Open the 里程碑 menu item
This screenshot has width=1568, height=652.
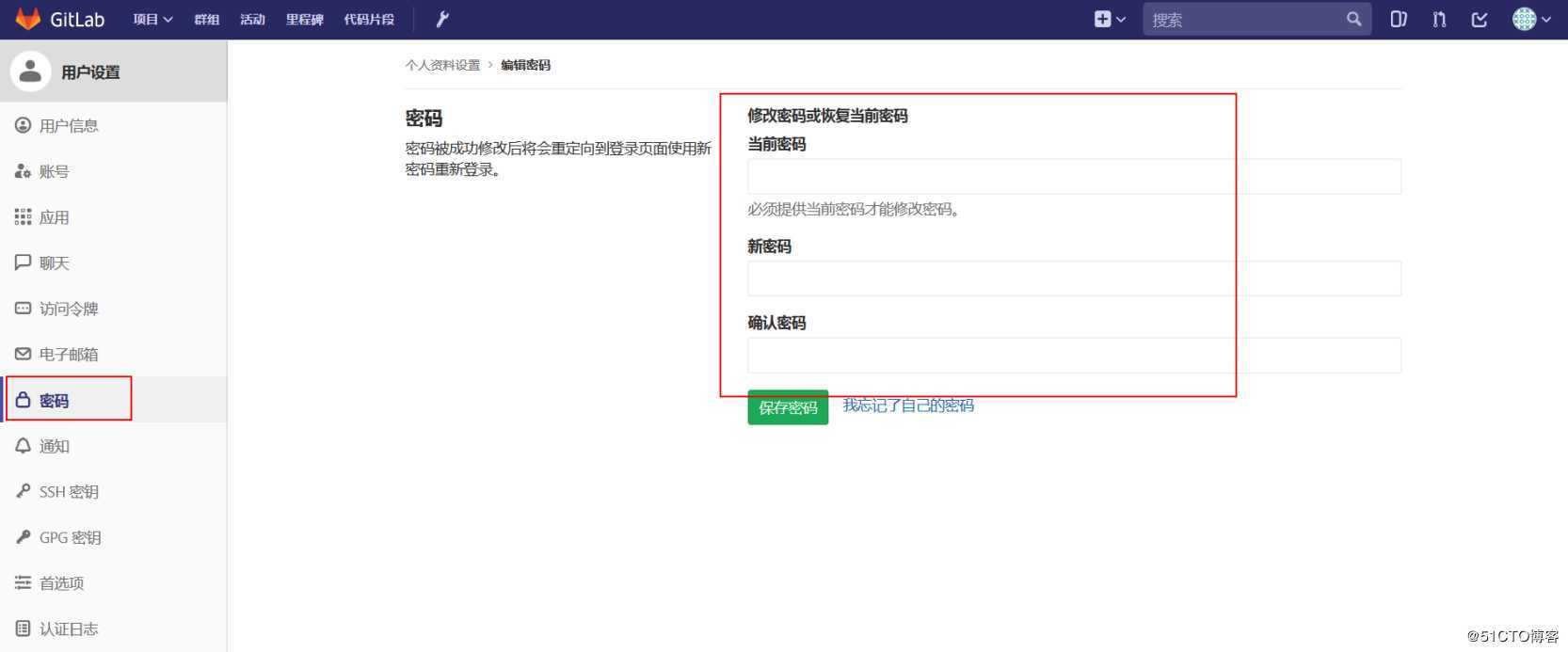tap(305, 19)
